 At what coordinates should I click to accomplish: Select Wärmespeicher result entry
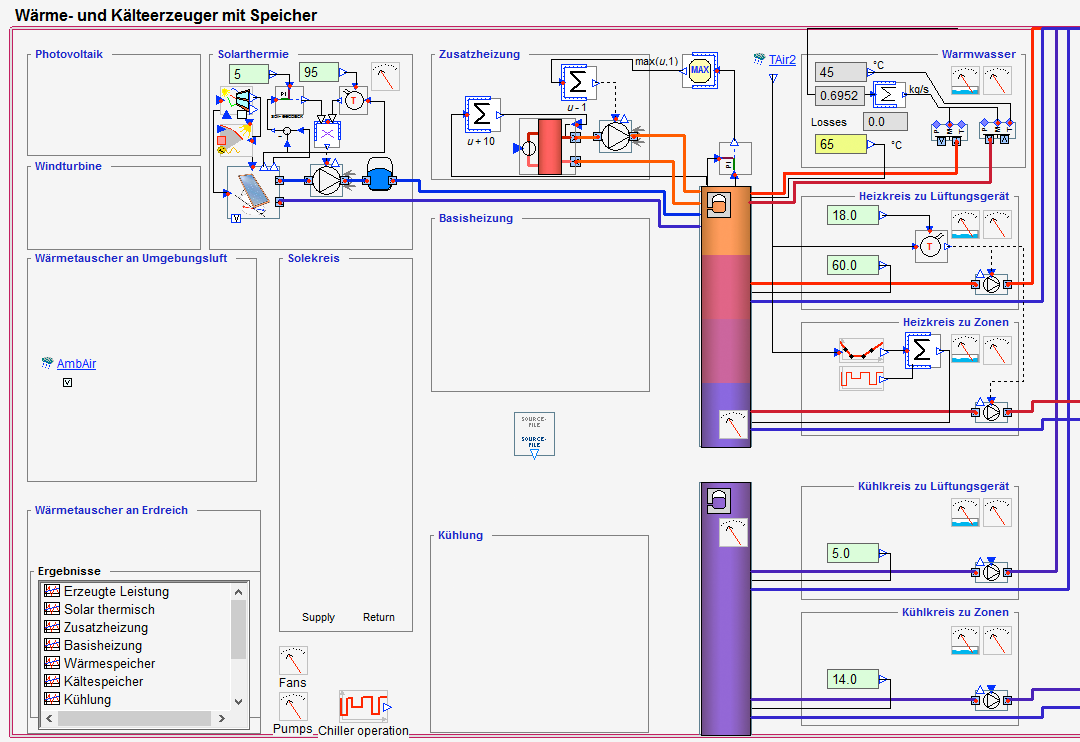coord(109,663)
